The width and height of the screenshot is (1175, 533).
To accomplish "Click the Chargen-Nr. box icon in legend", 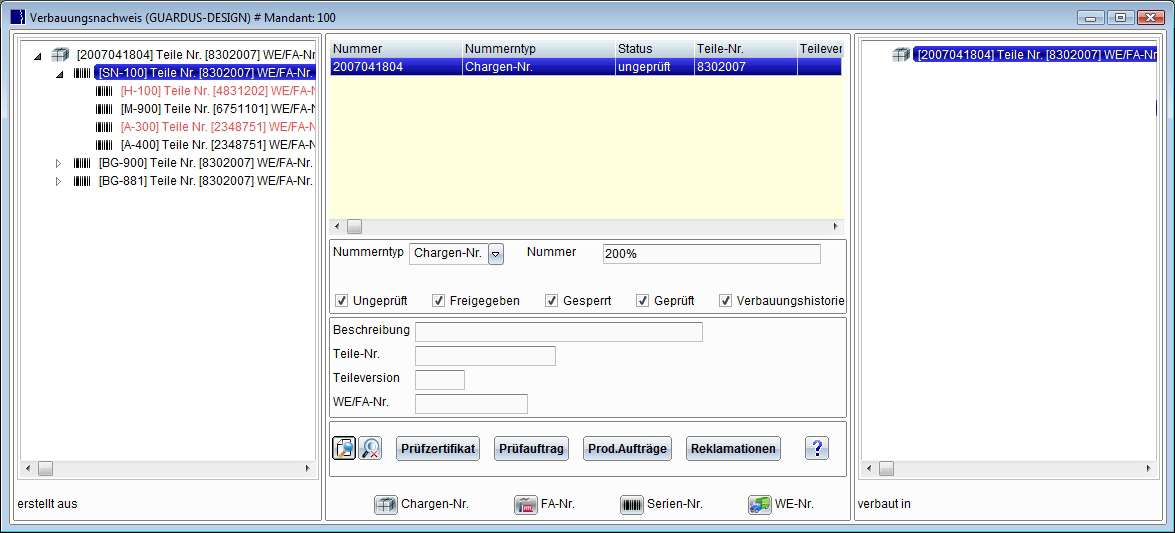I will click(x=386, y=505).
